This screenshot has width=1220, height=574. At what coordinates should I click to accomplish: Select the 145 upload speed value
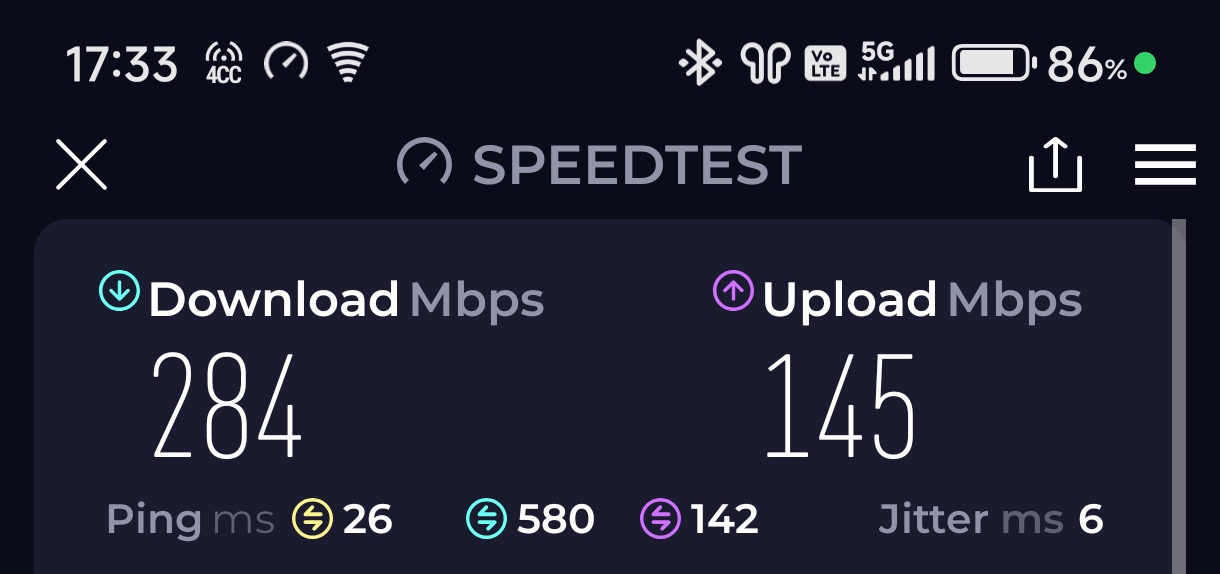point(841,406)
